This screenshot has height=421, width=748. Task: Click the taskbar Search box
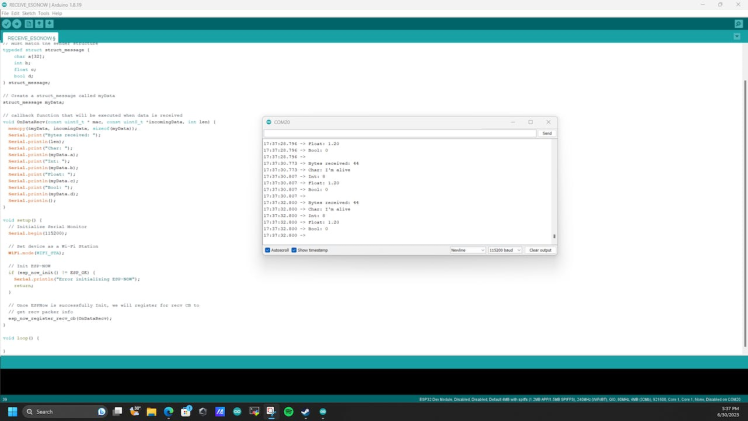(x=64, y=411)
